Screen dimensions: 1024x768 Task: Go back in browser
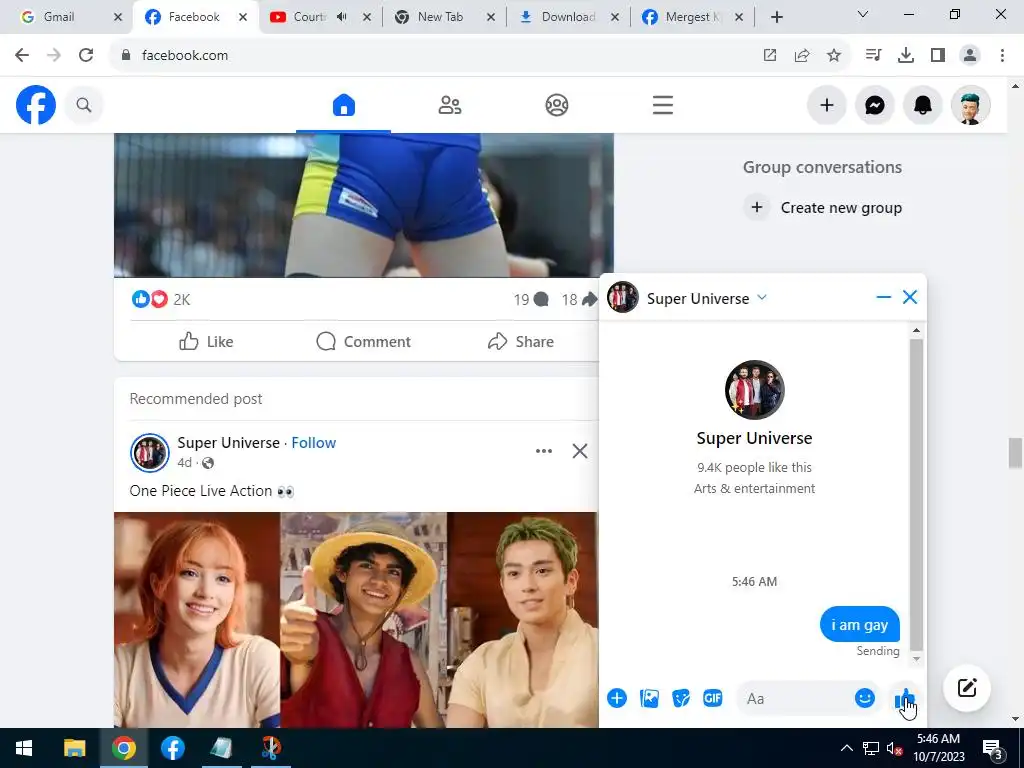(x=22, y=56)
